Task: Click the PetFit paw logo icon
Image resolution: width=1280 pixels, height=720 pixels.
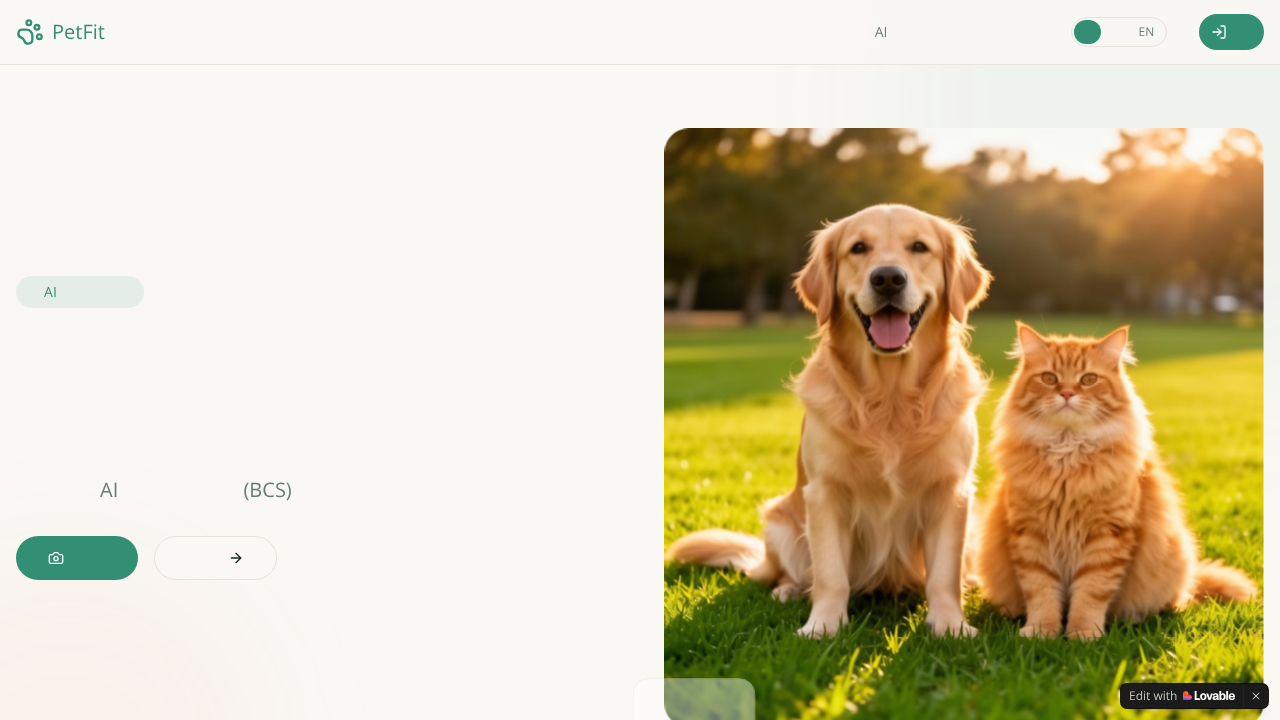Action: click(x=30, y=32)
